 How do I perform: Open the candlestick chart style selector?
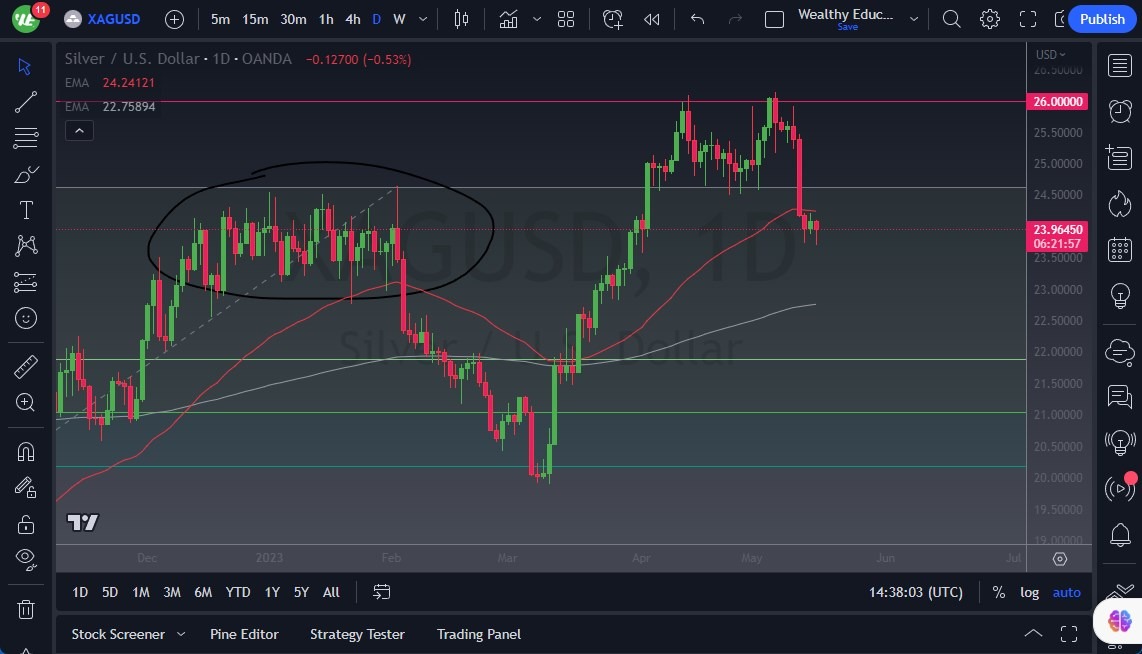pyautogui.click(x=461, y=20)
